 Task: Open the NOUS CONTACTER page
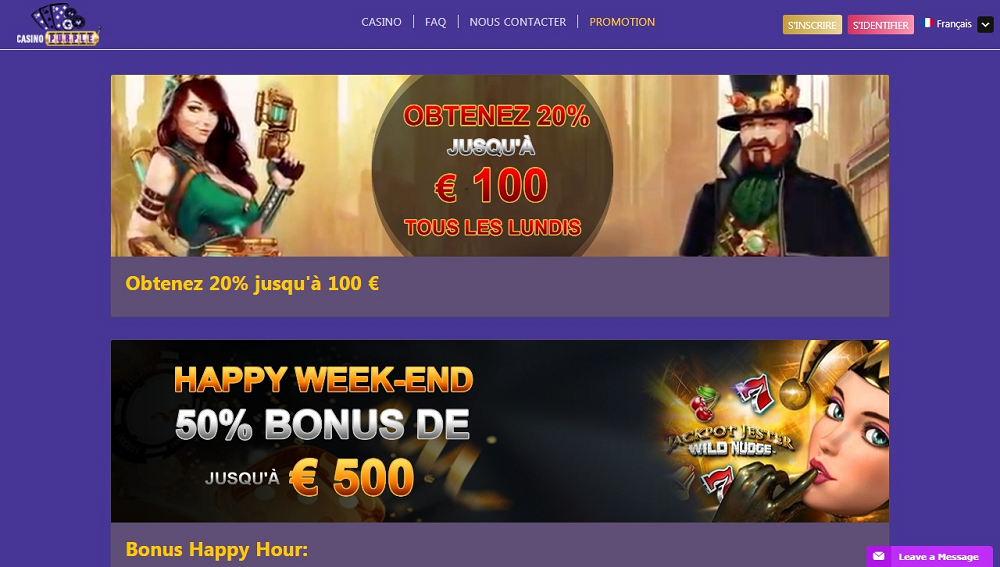518,22
